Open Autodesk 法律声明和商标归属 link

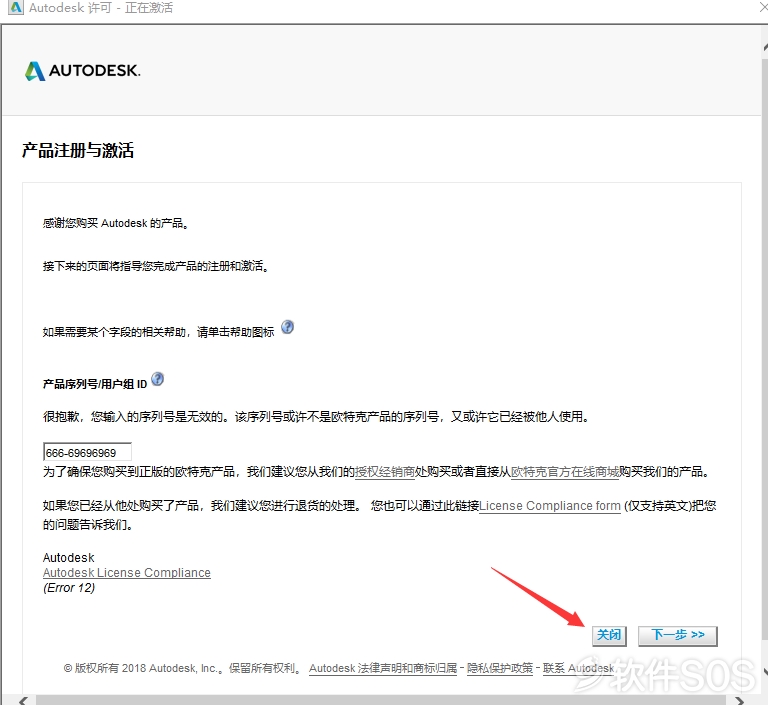383,668
